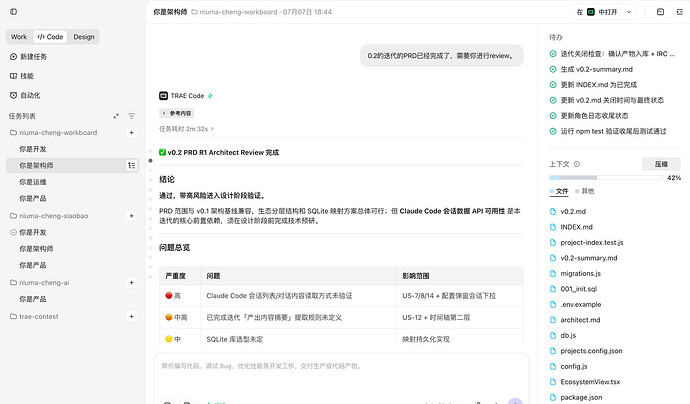Click the config.js file icon
Viewport: 690px width, 404px height.
pos(553,366)
